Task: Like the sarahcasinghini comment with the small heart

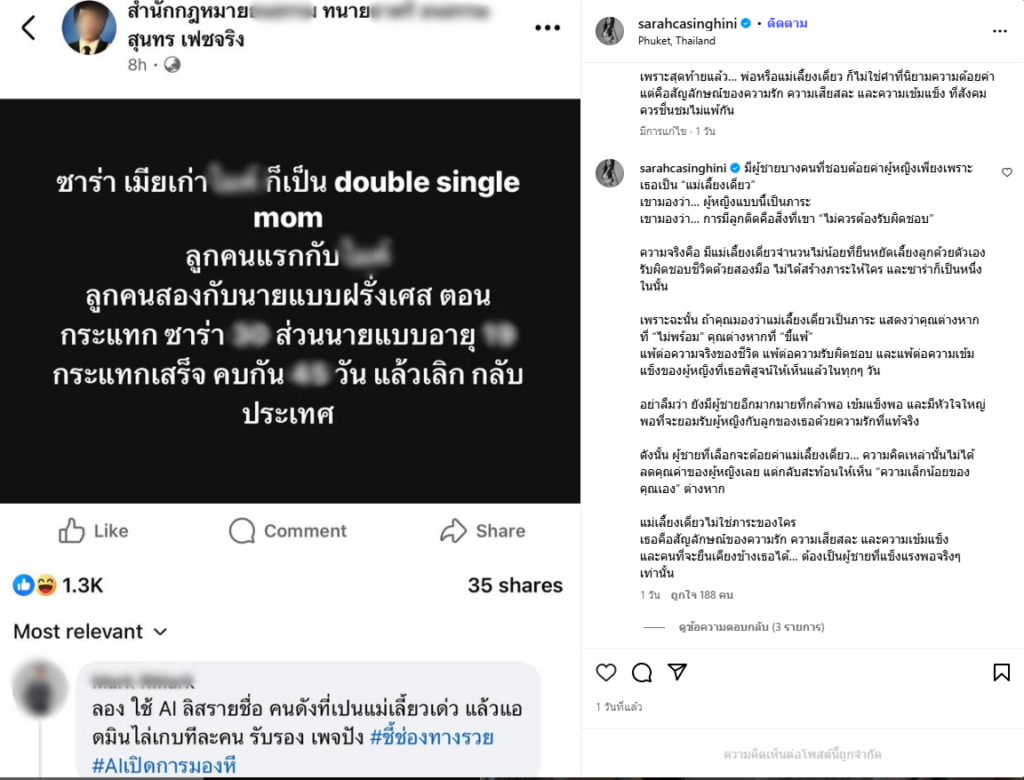Action: [x=1006, y=172]
